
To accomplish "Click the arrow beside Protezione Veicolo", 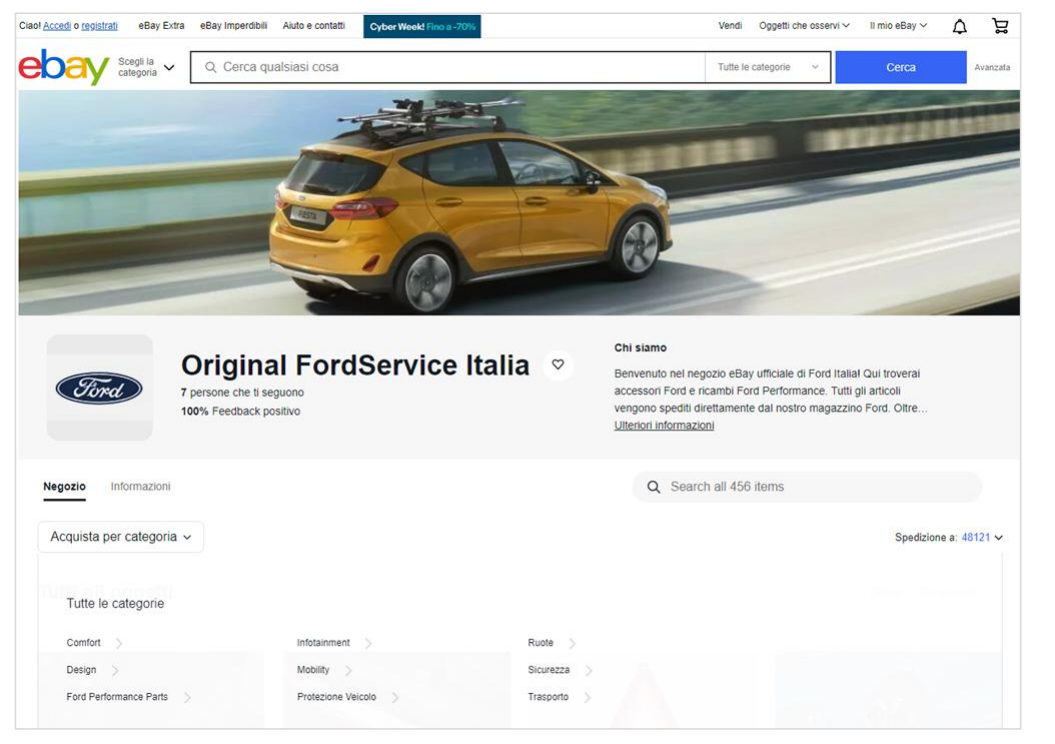I will click(395, 698).
